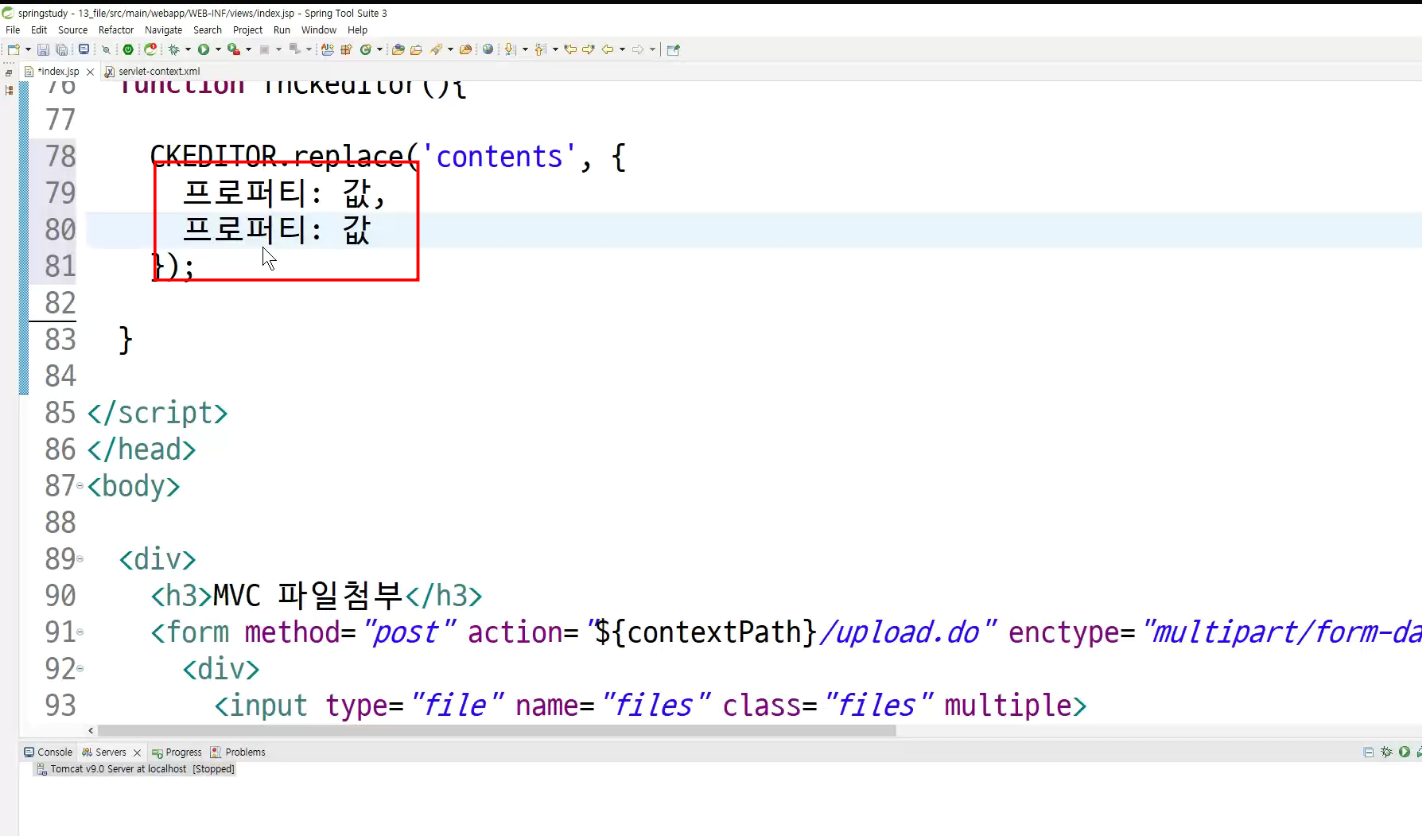Viewport: 1422px width, 836px height.
Task: Click the Save All toolbar icon
Action: click(x=61, y=49)
